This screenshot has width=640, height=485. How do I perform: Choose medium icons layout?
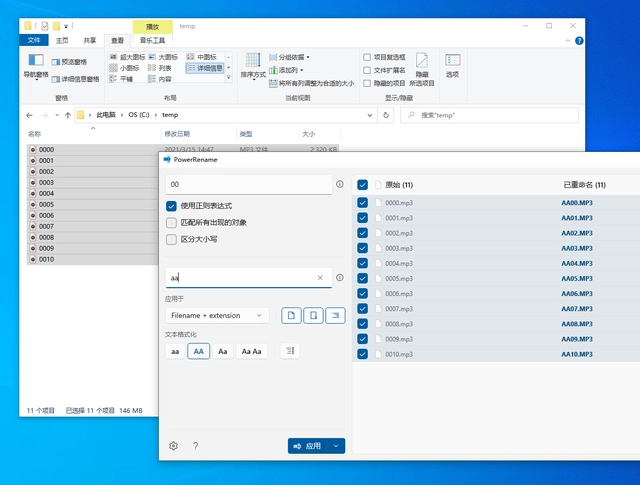coord(202,57)
